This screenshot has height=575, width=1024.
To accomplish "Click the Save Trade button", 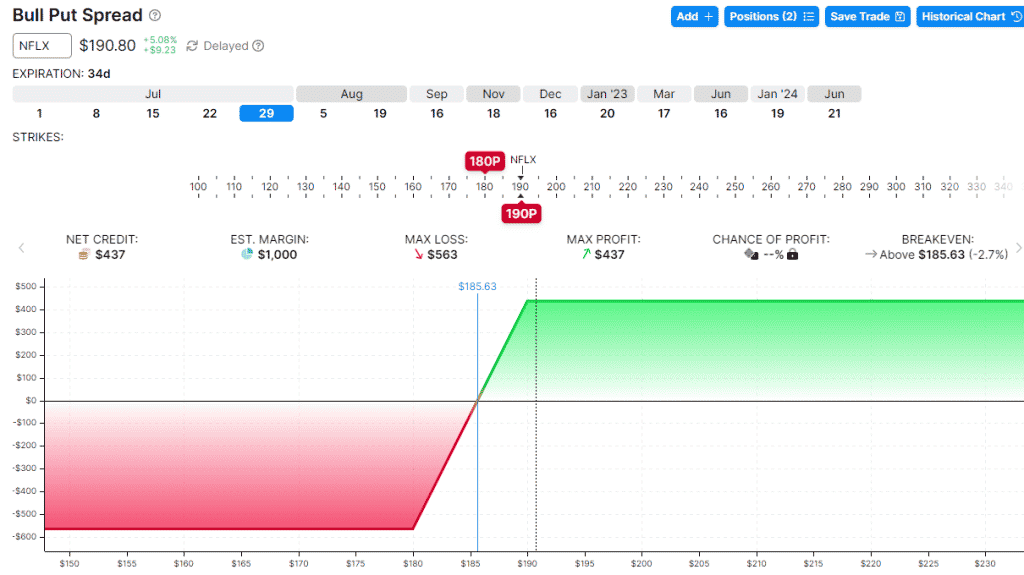I will click(867, 17).
